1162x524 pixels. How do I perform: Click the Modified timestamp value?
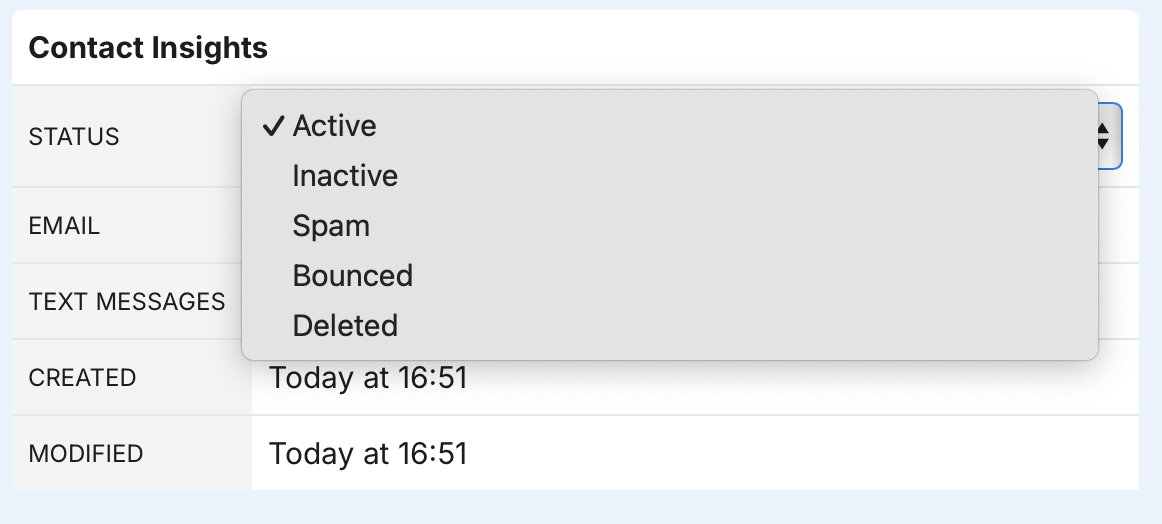point(368,454)
